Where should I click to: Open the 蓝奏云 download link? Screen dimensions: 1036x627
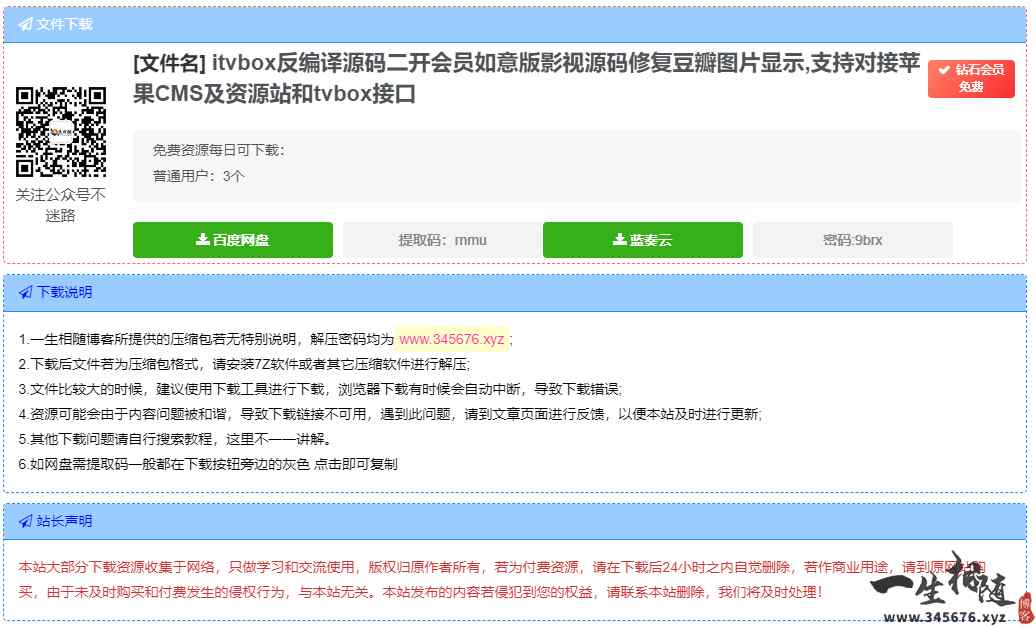[x=643, y=239]
